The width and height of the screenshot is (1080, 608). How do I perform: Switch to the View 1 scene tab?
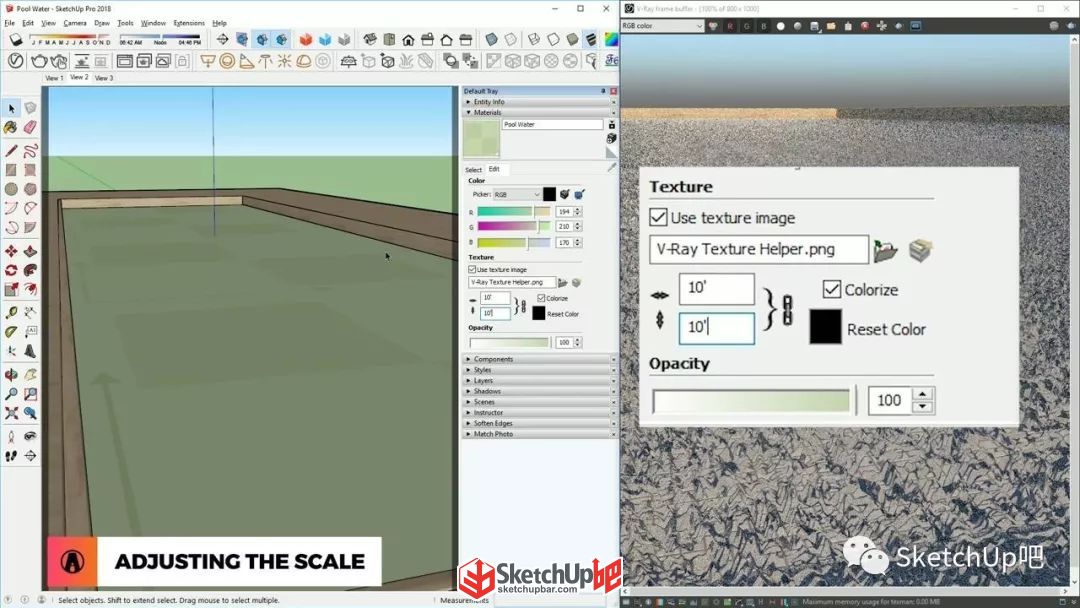[54, 78]
